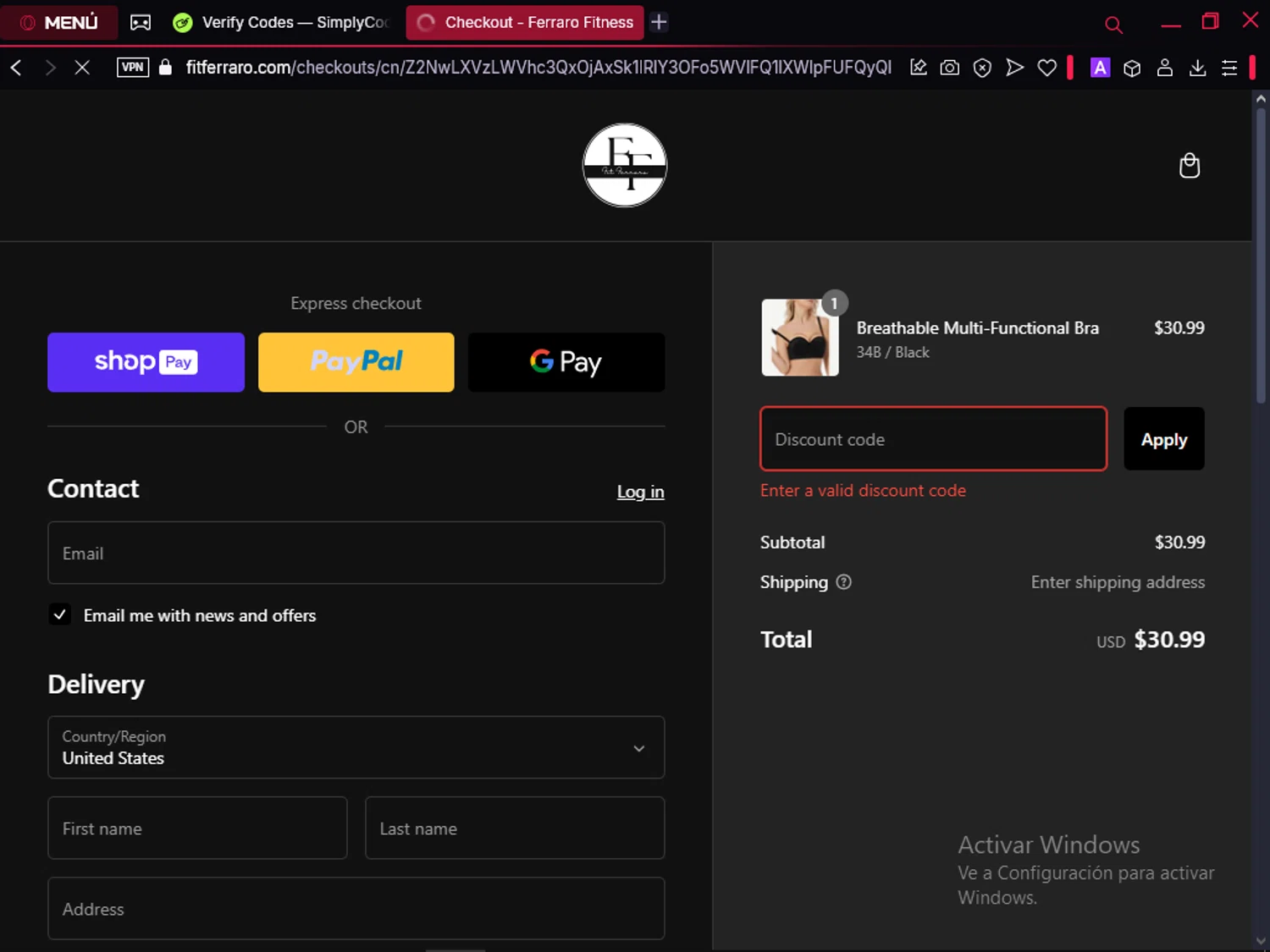Focus the Last name field

(x=515, y=828)
